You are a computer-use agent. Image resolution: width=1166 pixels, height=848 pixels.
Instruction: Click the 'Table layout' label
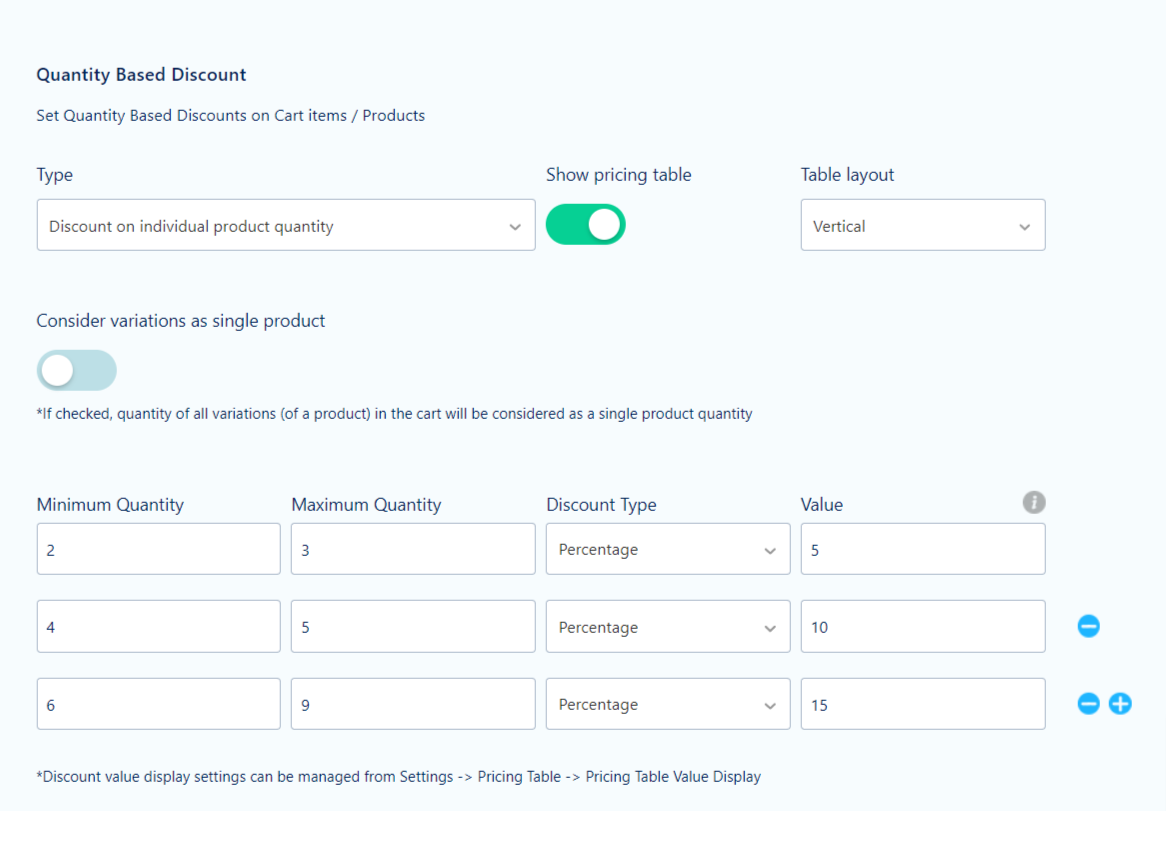847,175
